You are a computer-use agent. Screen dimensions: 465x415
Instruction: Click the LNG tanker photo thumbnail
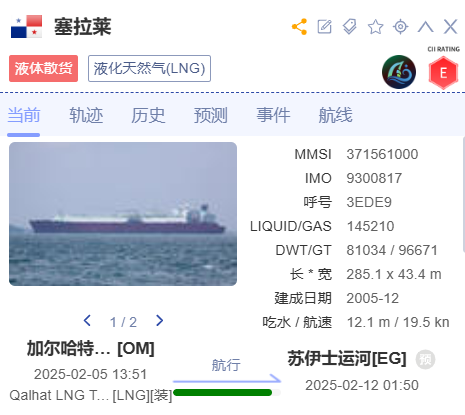coord(123,214)
